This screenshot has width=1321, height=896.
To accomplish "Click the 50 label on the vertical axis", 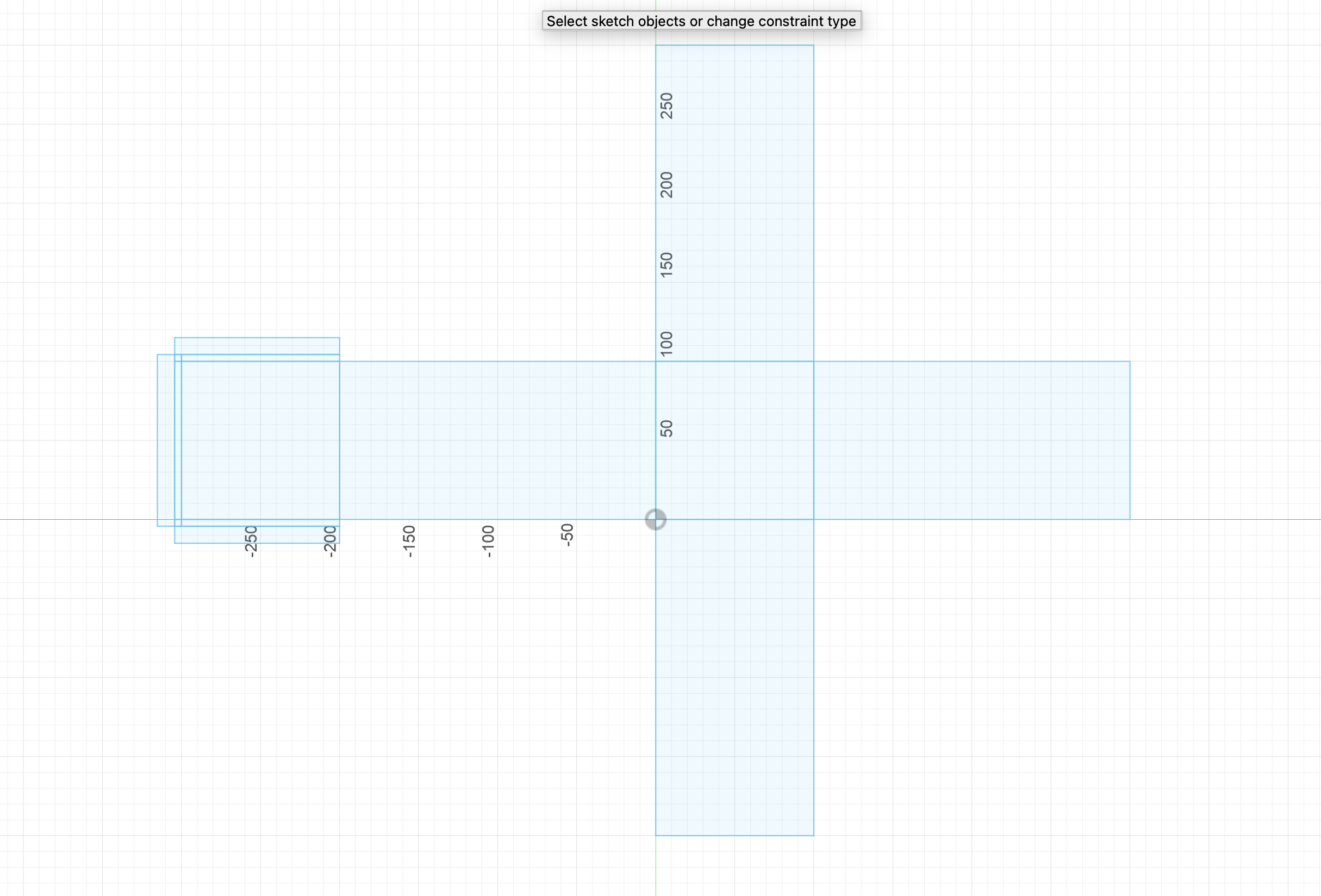I will tap(666, 428).
